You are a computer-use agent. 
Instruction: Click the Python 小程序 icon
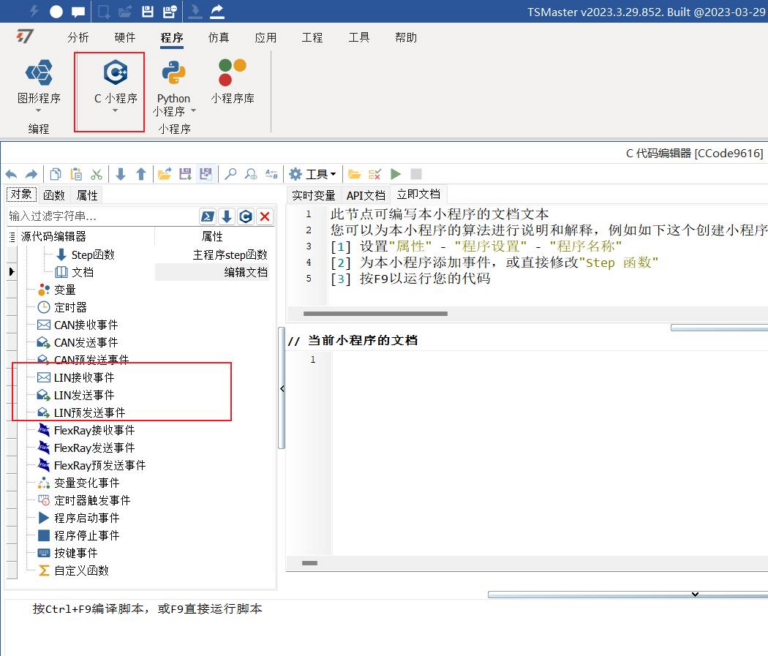click(173, 74)
